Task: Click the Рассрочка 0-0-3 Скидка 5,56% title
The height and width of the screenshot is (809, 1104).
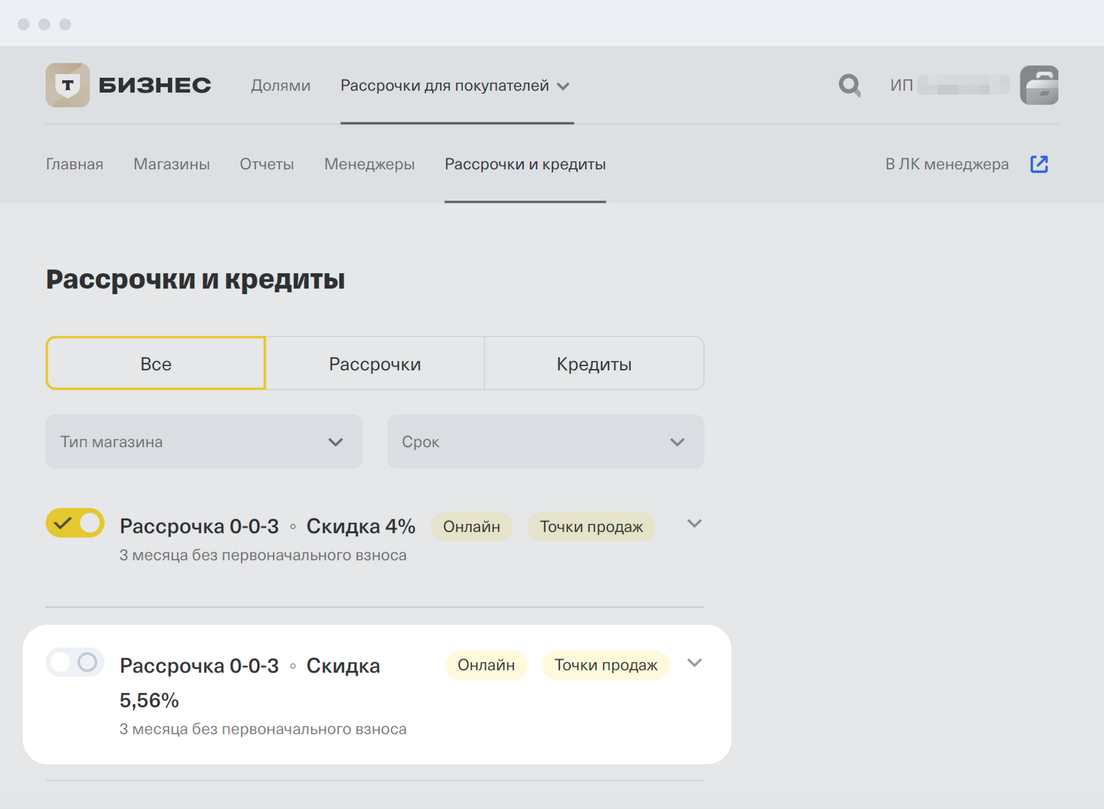Action: pos(250,682)
